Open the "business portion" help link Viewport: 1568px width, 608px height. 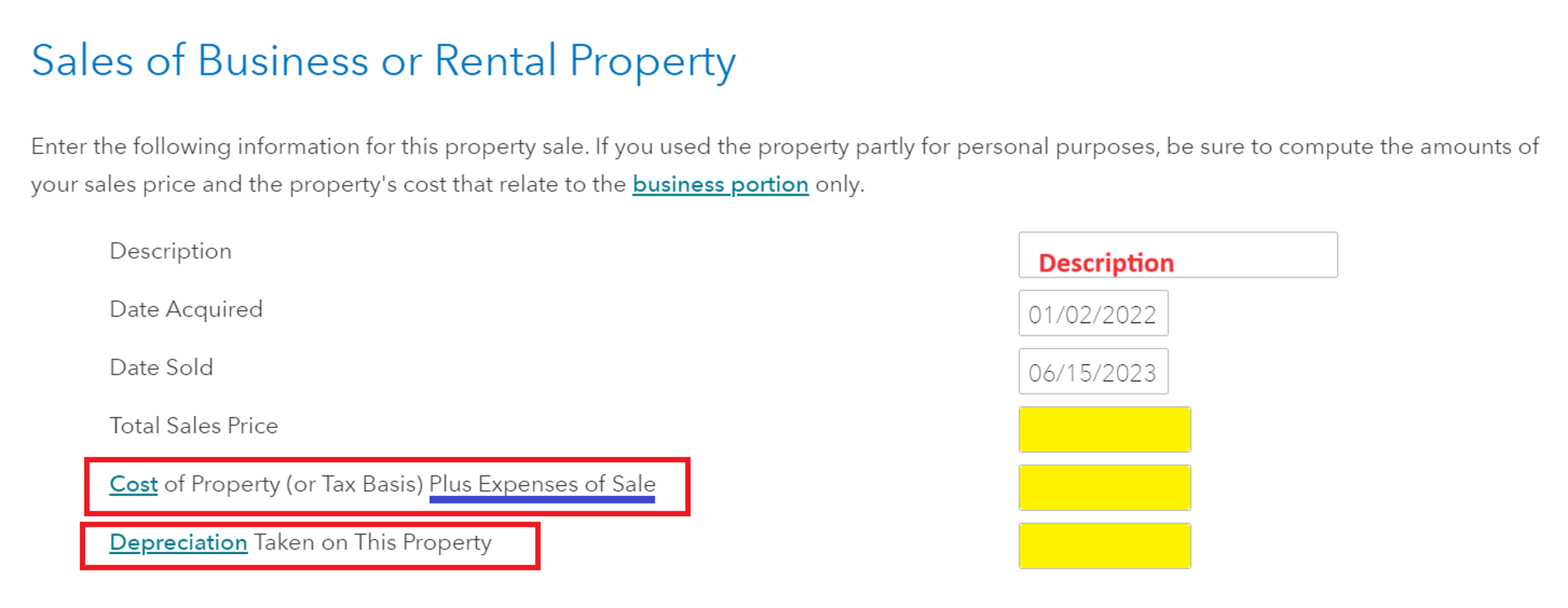pos(720,185)
